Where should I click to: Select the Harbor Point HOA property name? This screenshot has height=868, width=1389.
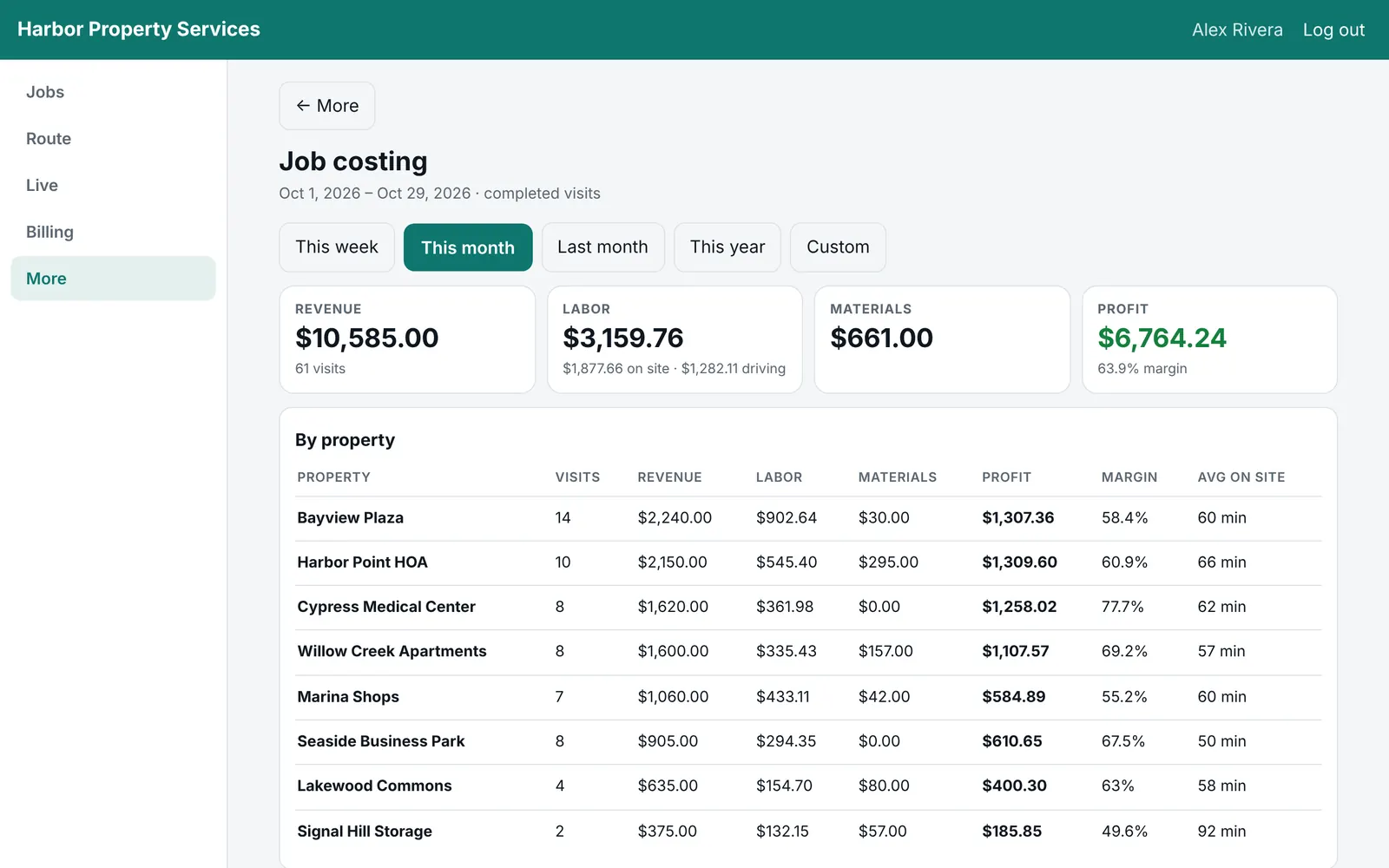pos(362,562)
